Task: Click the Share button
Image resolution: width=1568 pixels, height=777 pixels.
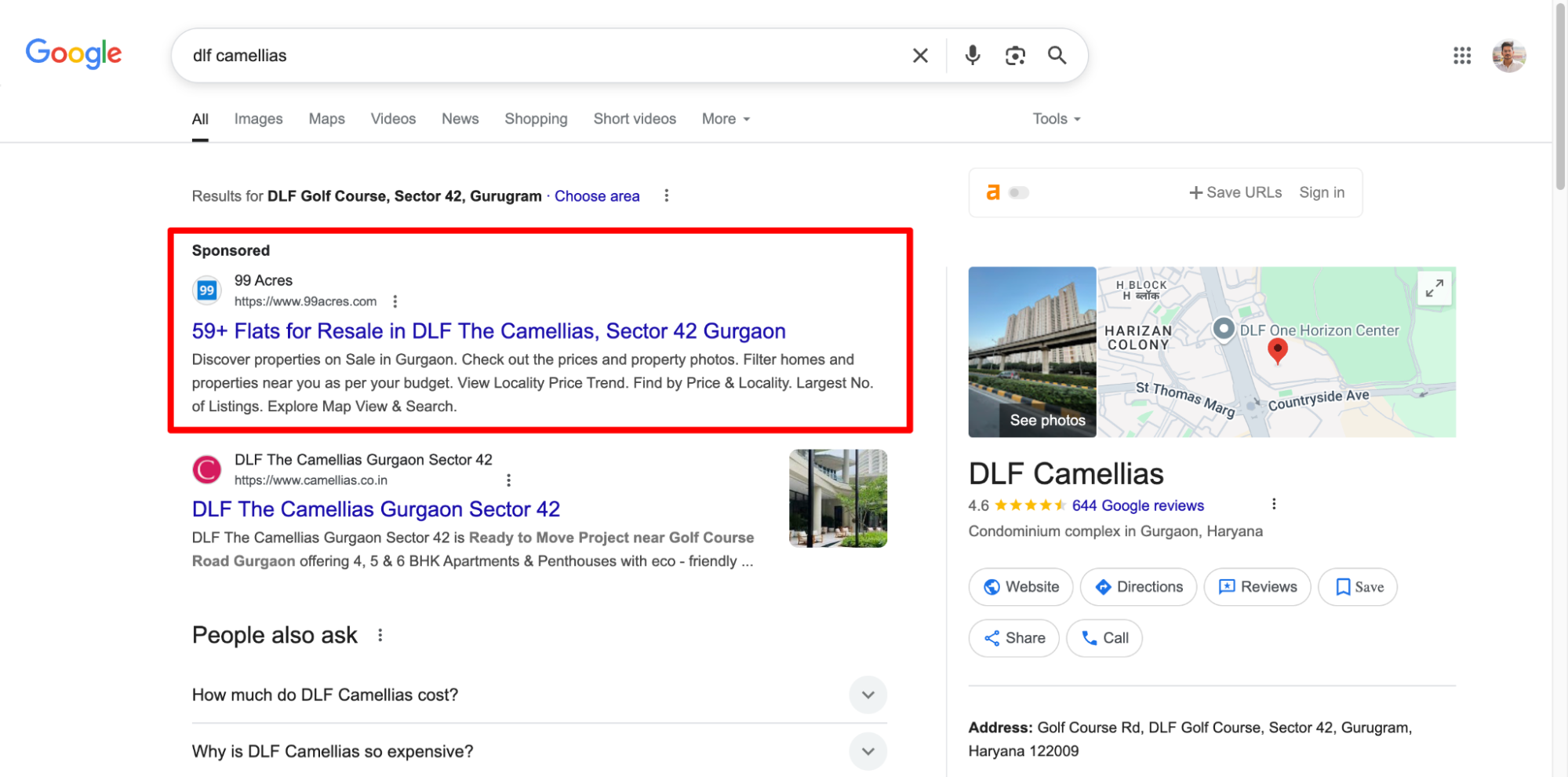Action: (1013, 638)
